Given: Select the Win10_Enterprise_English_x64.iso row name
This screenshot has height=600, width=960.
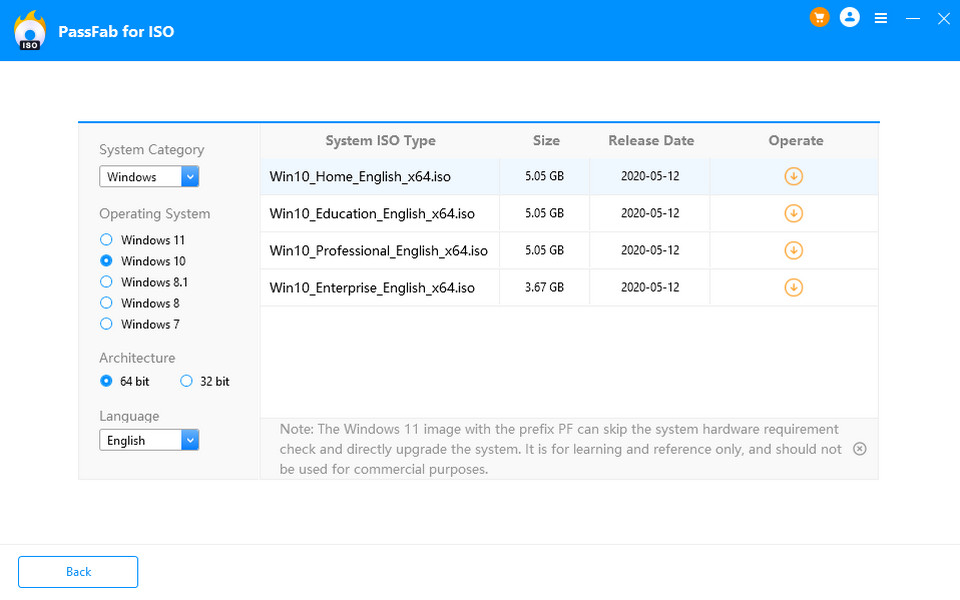Looking at the screenshot, I should point(372,288).
